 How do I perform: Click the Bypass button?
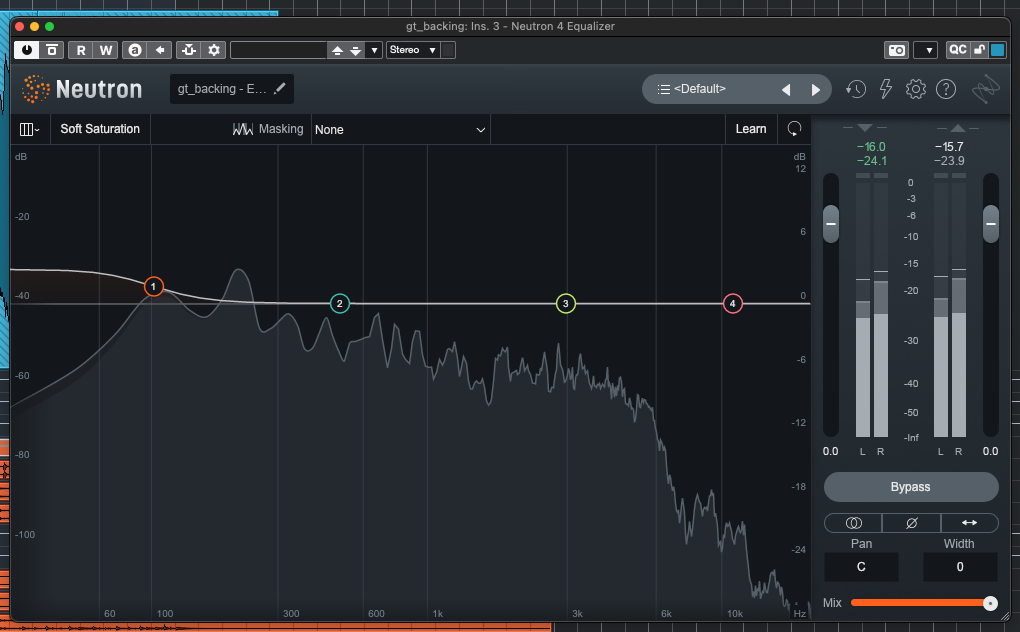pos(911,487)
